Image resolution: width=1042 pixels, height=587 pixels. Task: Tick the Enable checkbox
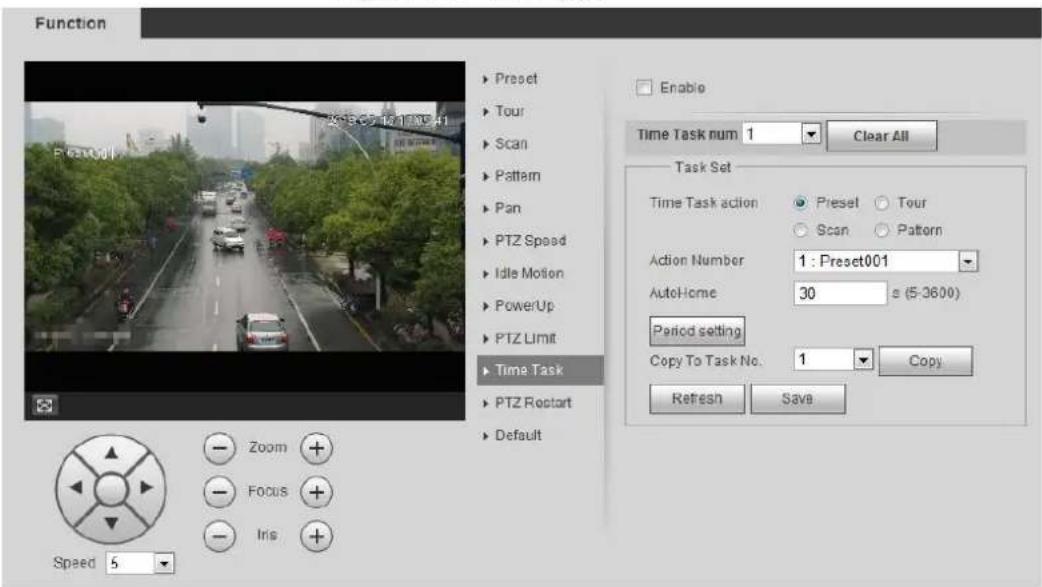[644, 88]
